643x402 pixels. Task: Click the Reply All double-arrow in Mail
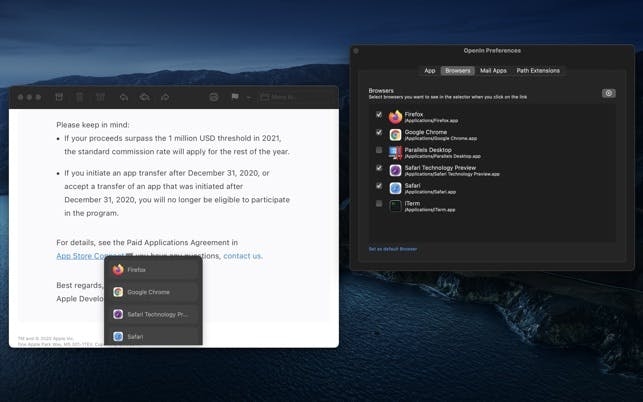(144, 97)
